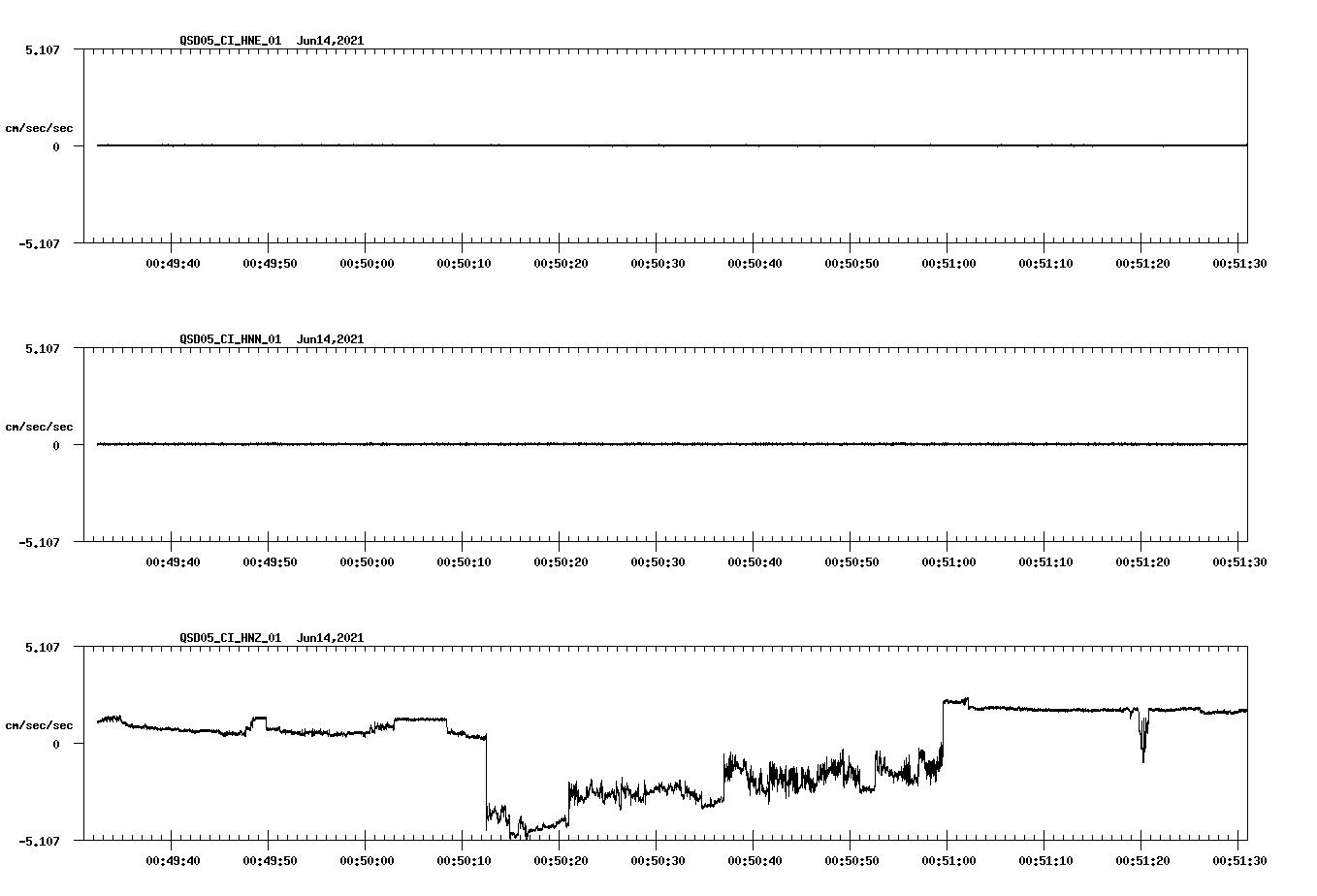Click time label 00:51:00 under HNE plot
The height and width of the screenshot is (896, 1317).
949,263
